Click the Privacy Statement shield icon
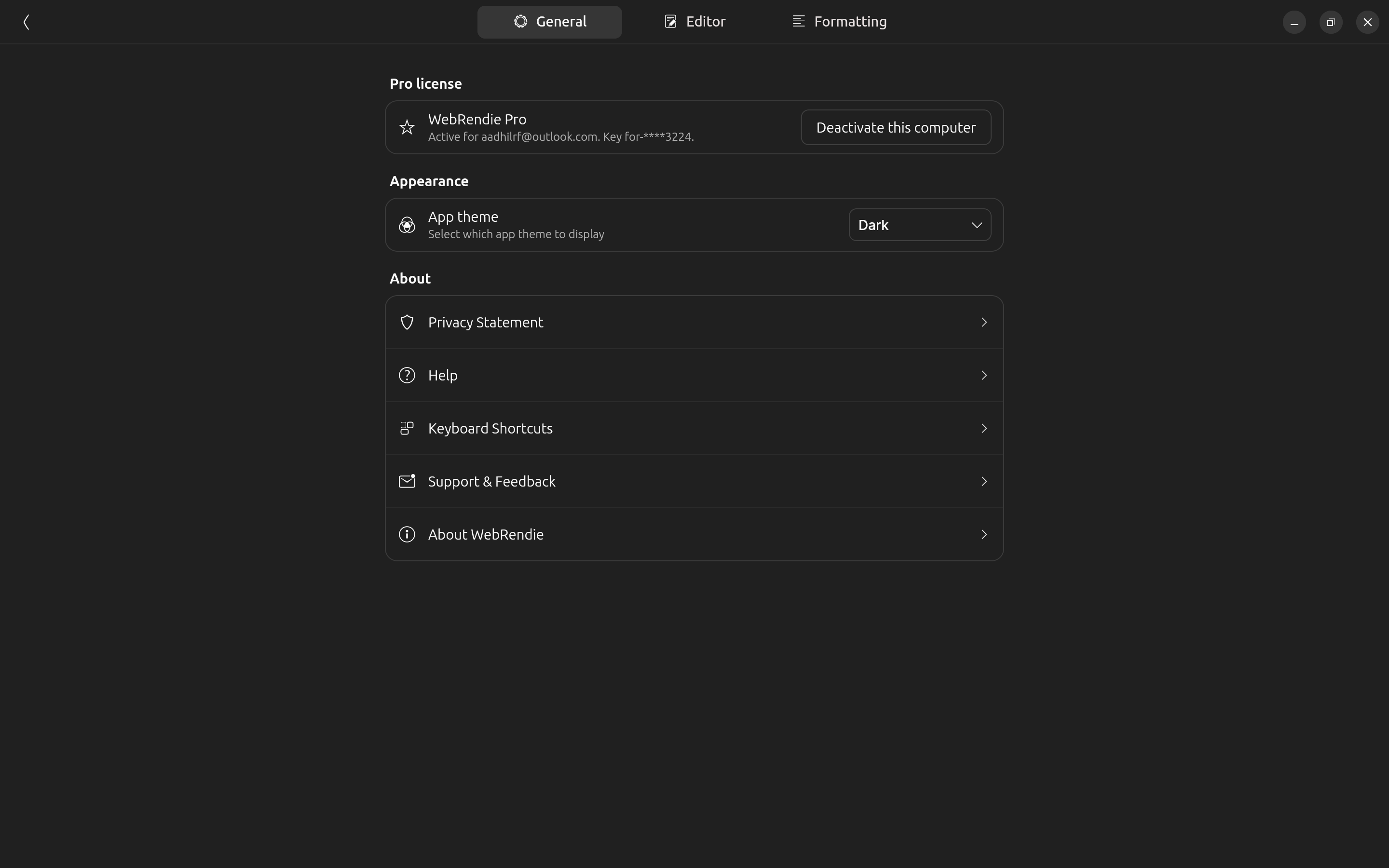The image size is (1389, 868). point(407,322)
